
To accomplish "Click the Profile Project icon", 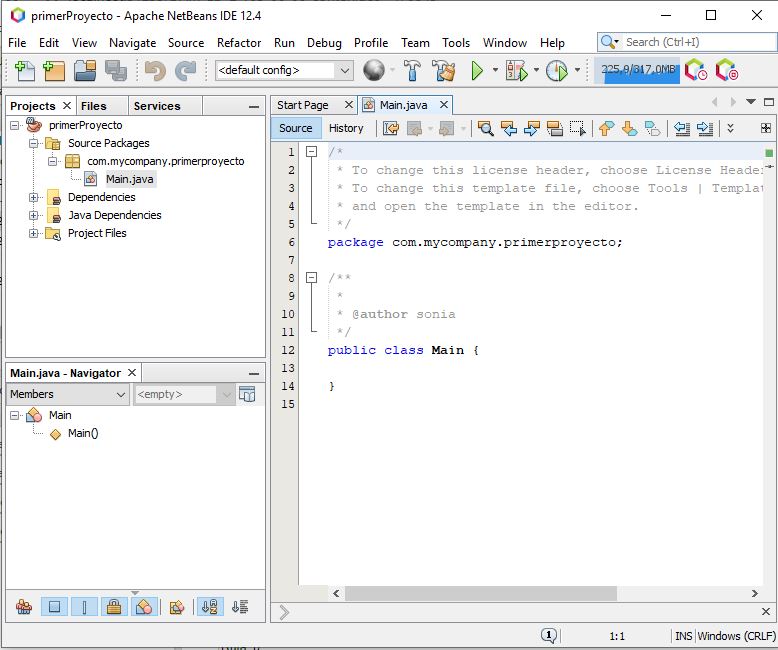I will tap(557, 70).
